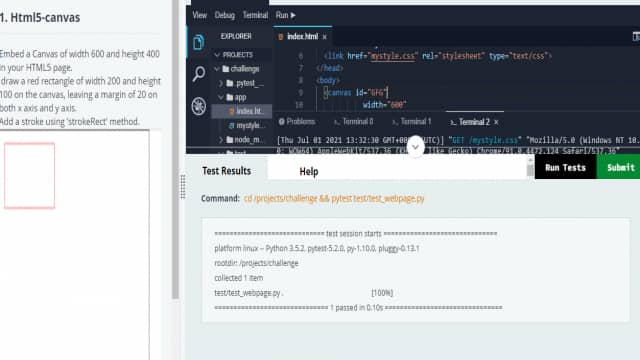Switch to the Terminal 0 tab
The height and width of the screenshot is (360, 640).
tap(353, 122)
